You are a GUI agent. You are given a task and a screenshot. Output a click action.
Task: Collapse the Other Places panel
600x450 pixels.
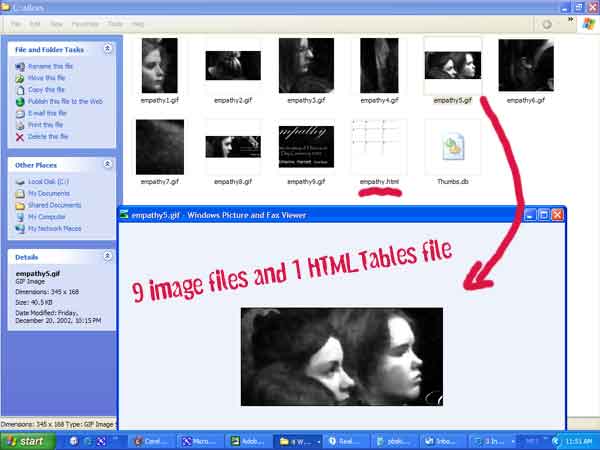107,163
